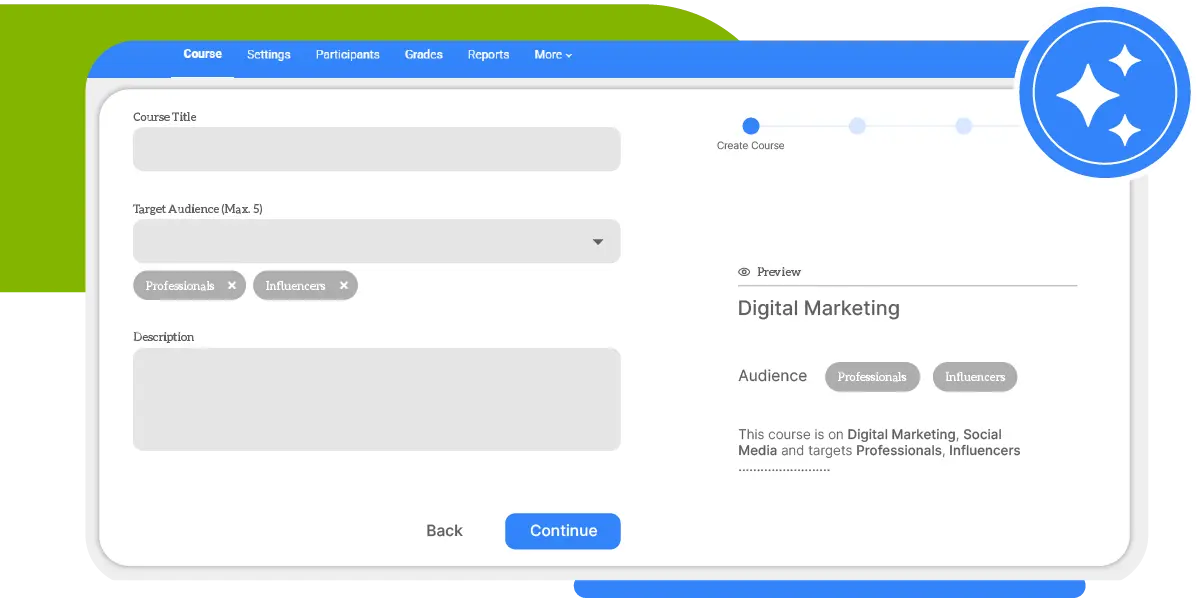Click inside the Description text area

[376, 399]
